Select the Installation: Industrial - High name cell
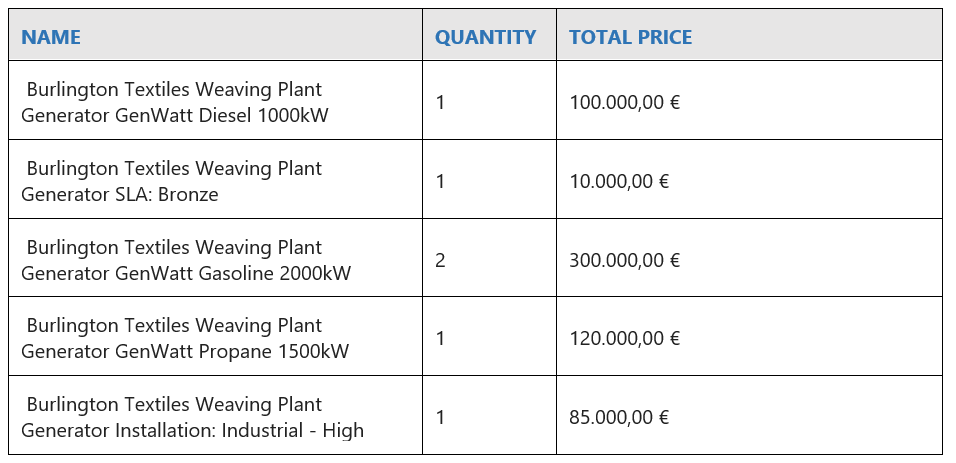This screenshot has width=956, height=463. click(193, 417)
